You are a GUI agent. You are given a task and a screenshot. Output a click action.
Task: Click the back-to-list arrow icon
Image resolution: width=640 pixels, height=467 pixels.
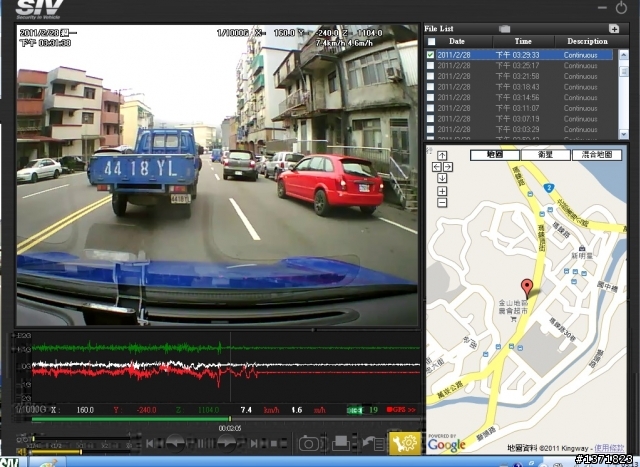[x=372, y=443]
